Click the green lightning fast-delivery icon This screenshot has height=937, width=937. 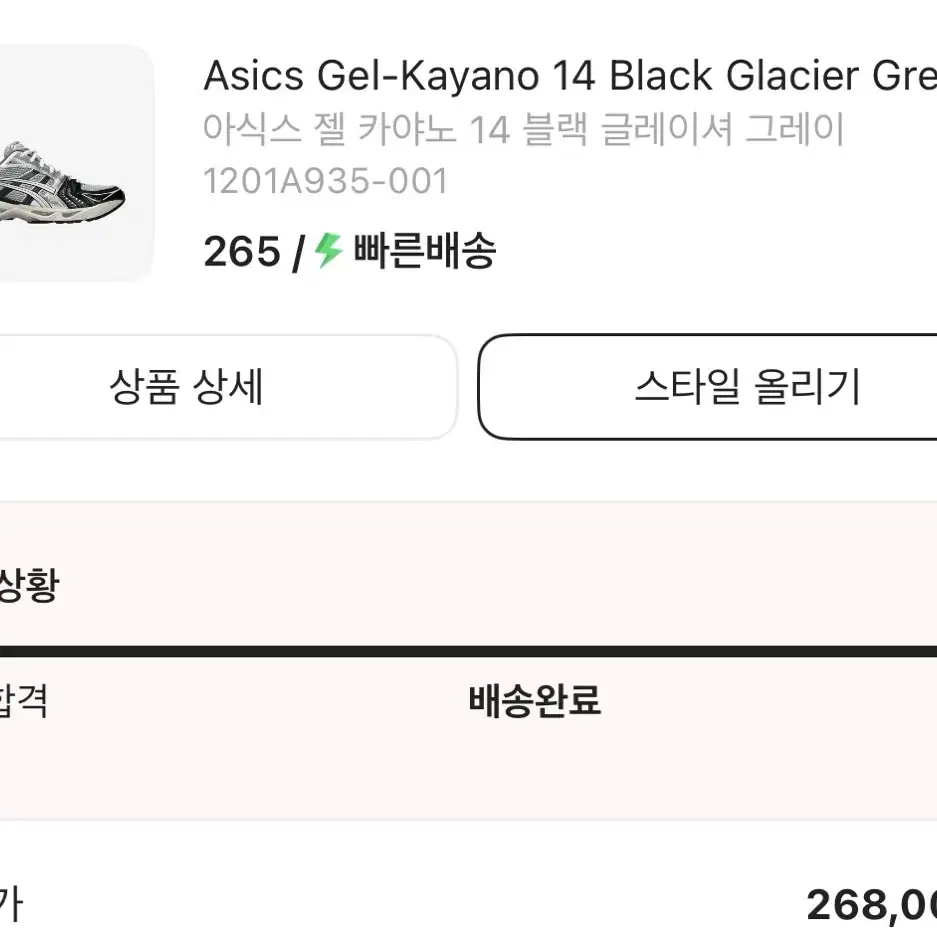pyautogui.click(x=329, y=250)
